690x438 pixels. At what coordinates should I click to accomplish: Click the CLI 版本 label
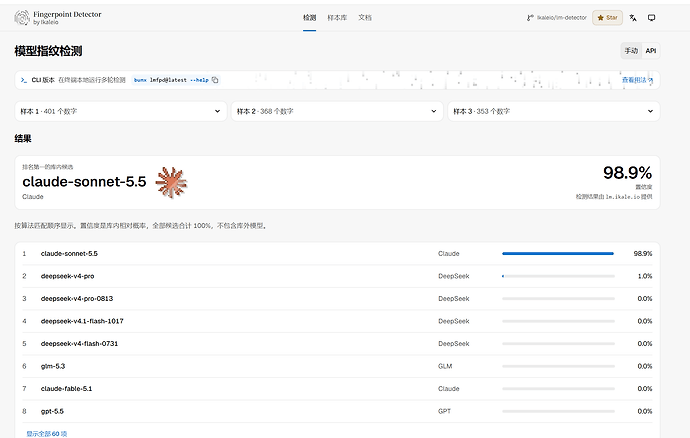43,80
